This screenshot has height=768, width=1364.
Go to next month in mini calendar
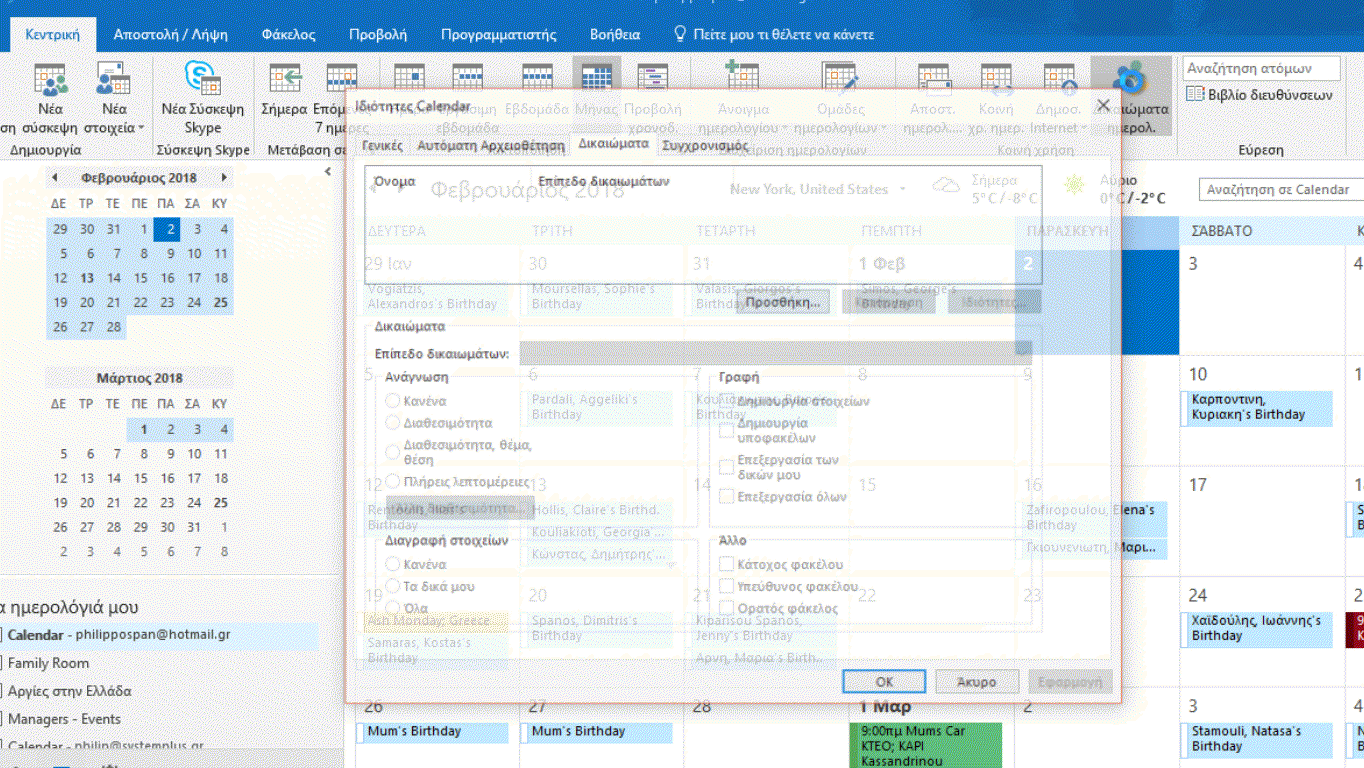[x=224, y=178]
